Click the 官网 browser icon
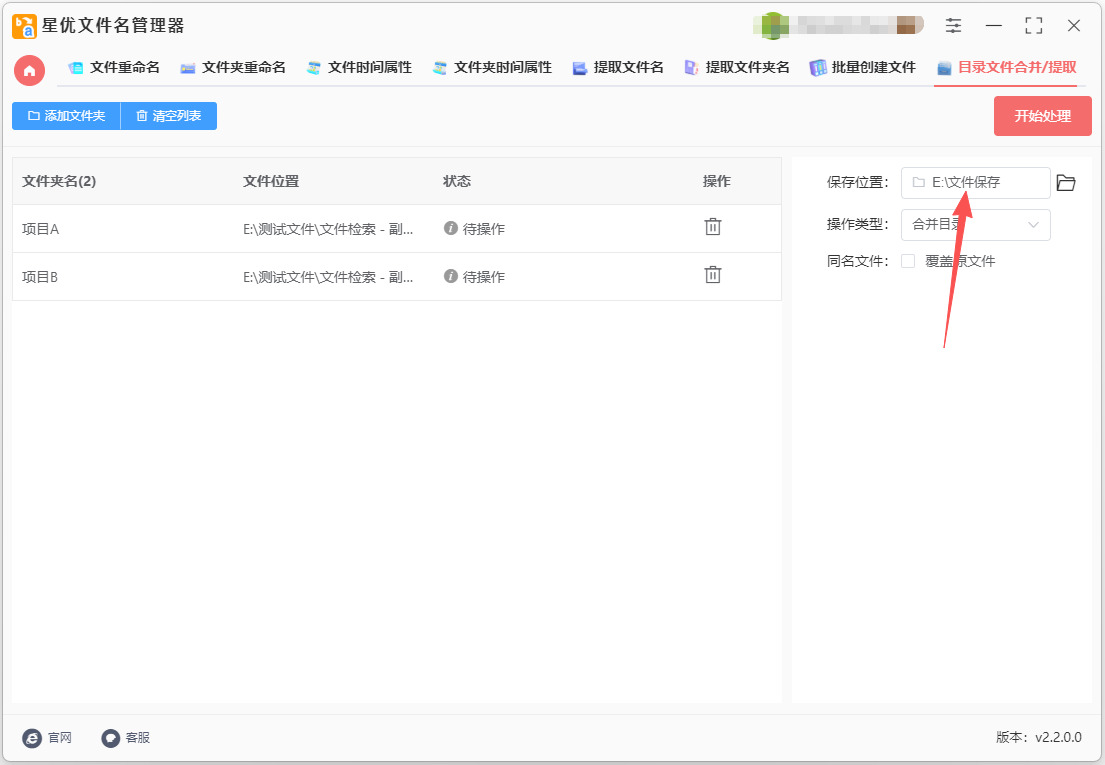Screen dimensions: 1105x765 tap(32, 738)
